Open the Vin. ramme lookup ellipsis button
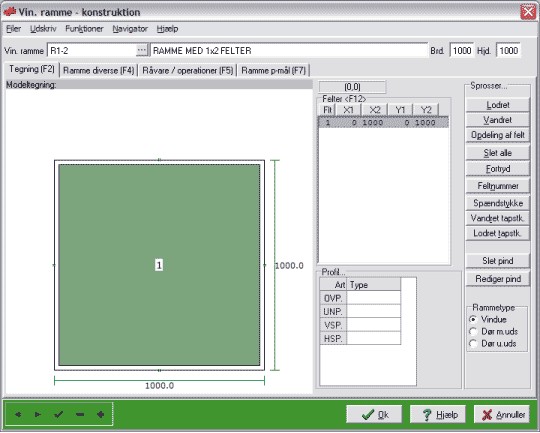540x433 pixels. coord(142,50)
